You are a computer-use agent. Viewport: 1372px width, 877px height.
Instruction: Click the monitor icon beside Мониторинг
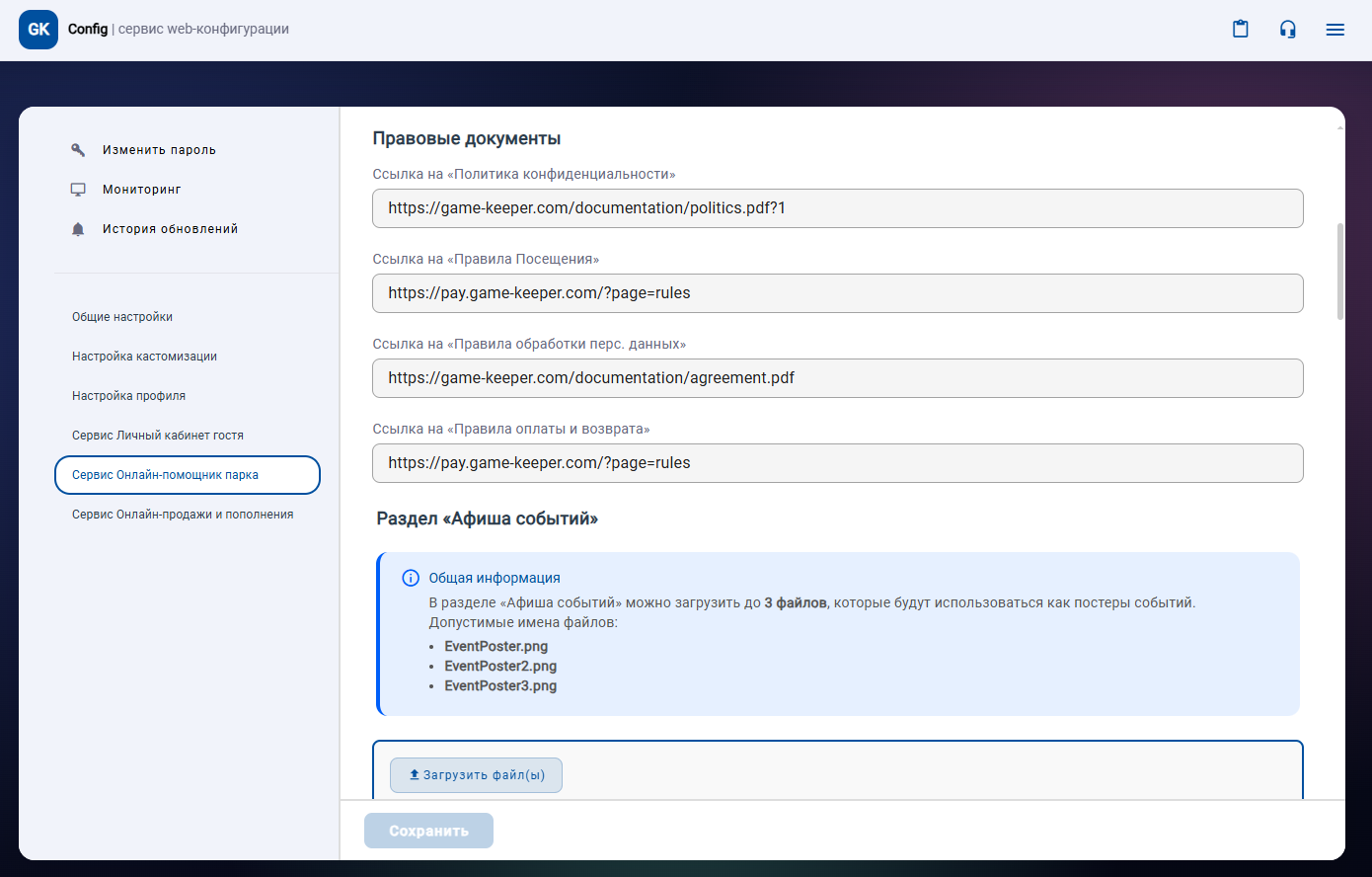coord(78,190)
